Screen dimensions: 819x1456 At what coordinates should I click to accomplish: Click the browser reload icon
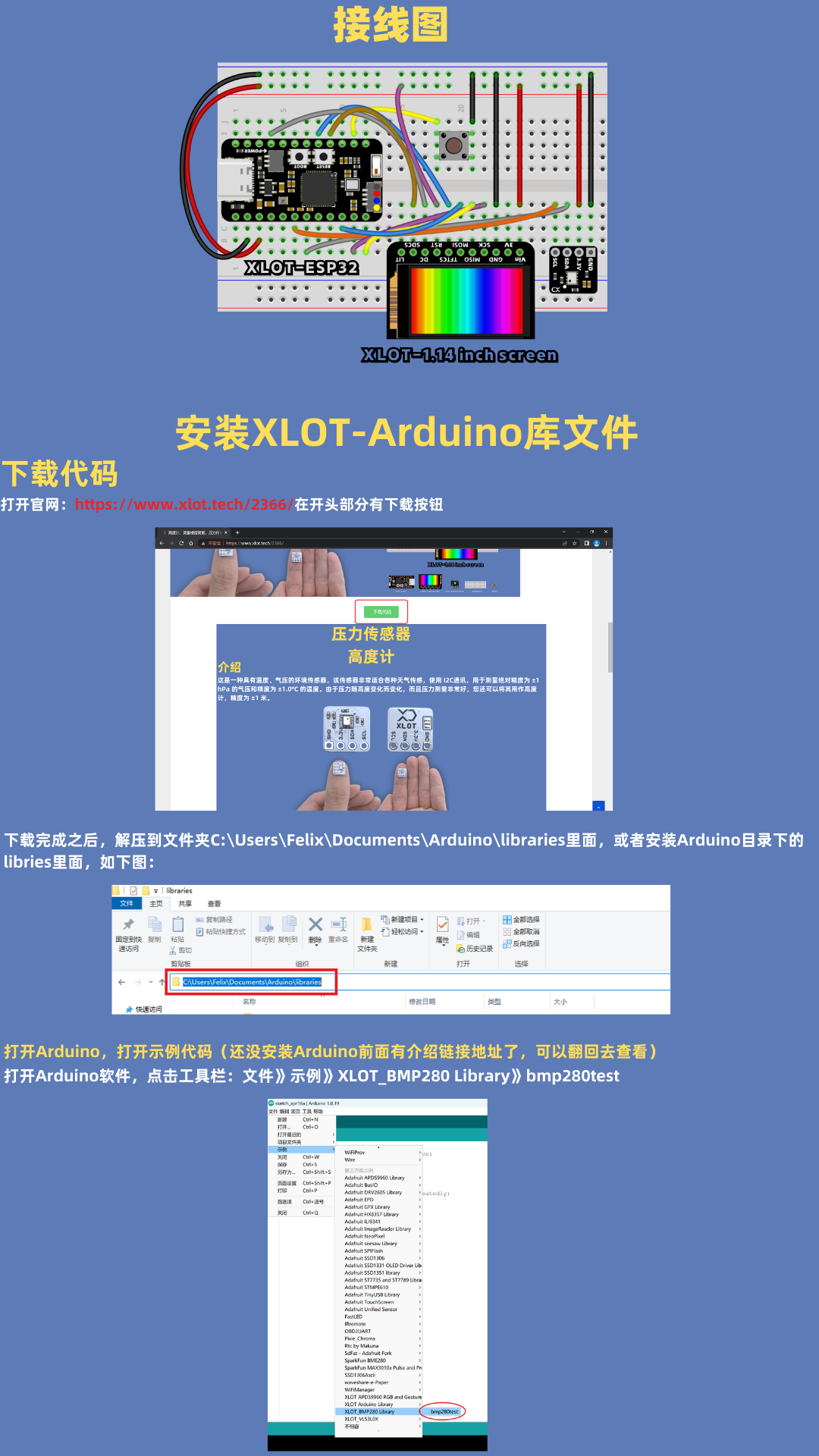(x=180, y=543)
